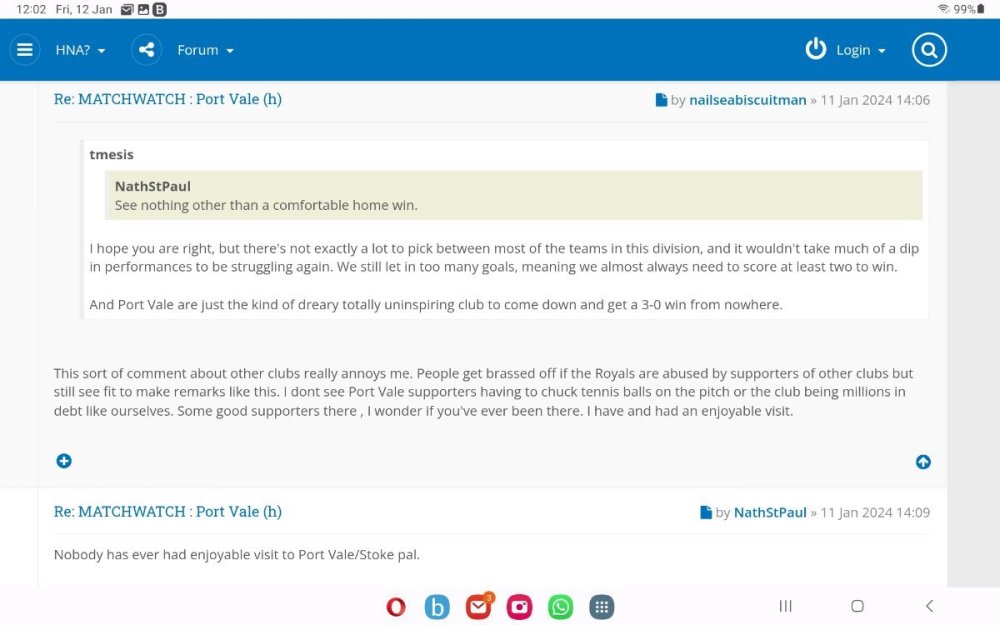1000x625 pixels.
Task: Open first Re: MATCHWATCH : Port Vale (h) title
Action: pos(168,99)
